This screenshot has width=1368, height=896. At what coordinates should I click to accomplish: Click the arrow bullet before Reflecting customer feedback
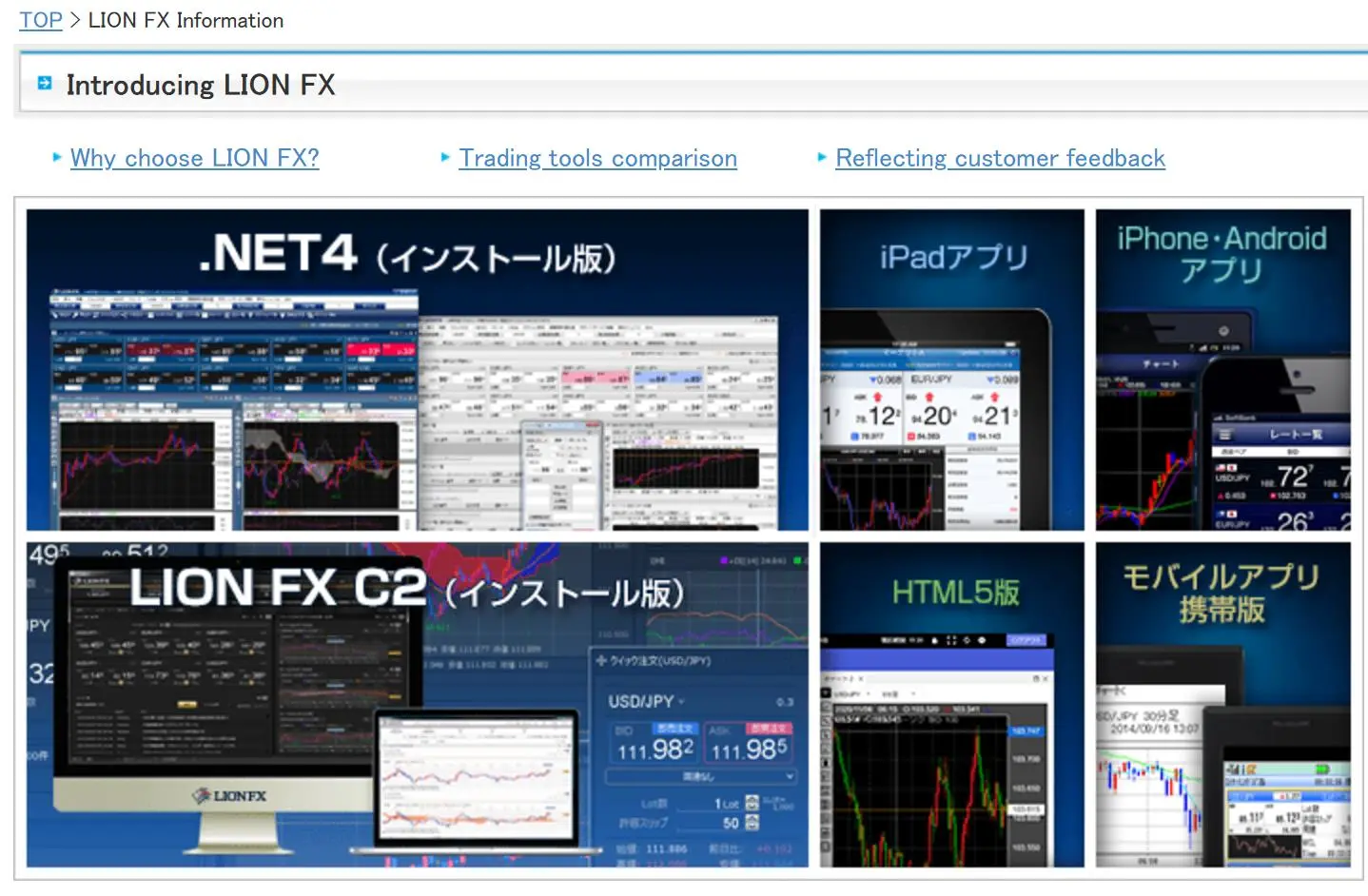823,157
